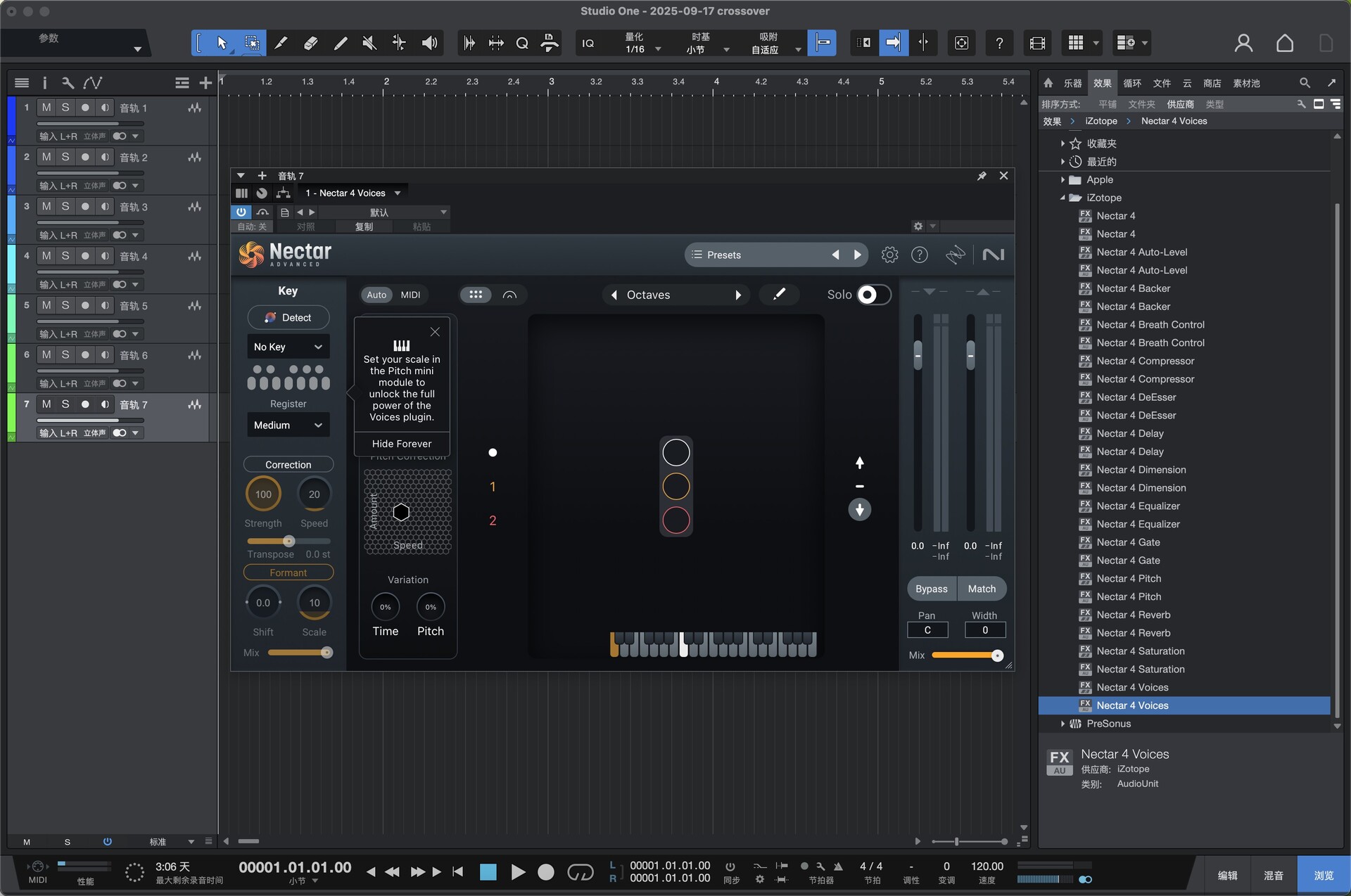Open the user account icon
1351x896 pixels.
point(1243,44)
